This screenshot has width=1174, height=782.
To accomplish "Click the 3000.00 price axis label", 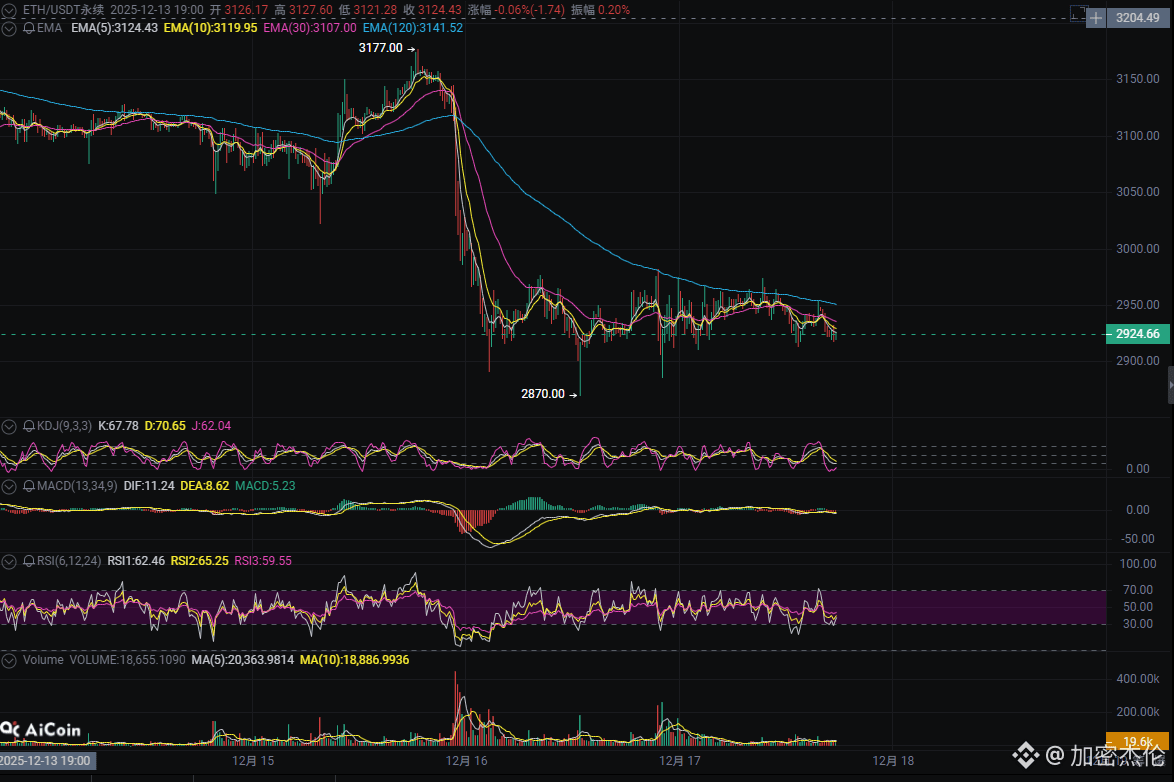I will 1137,249.
